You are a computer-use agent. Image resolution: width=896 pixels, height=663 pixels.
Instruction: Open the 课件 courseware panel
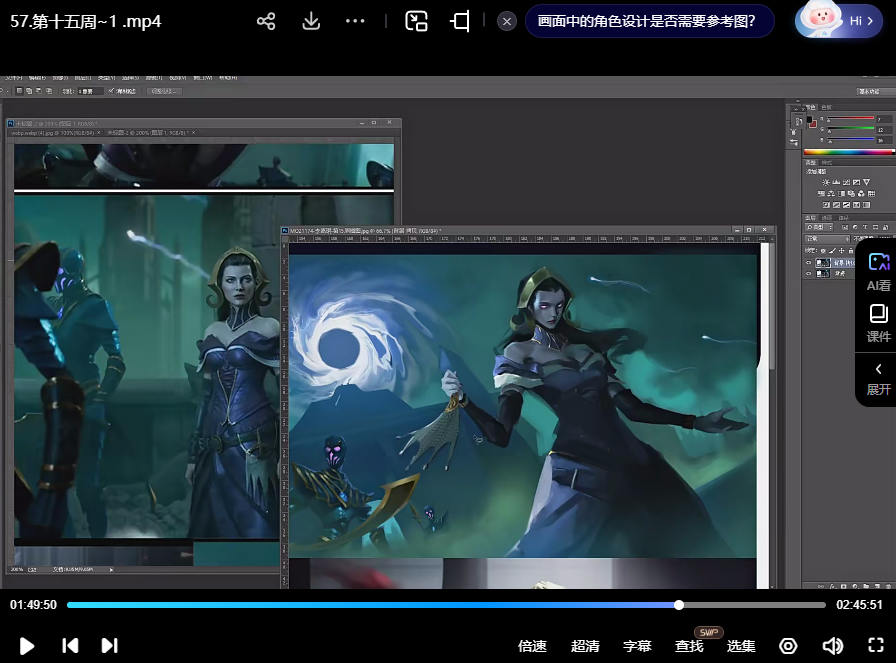(878, 323)
